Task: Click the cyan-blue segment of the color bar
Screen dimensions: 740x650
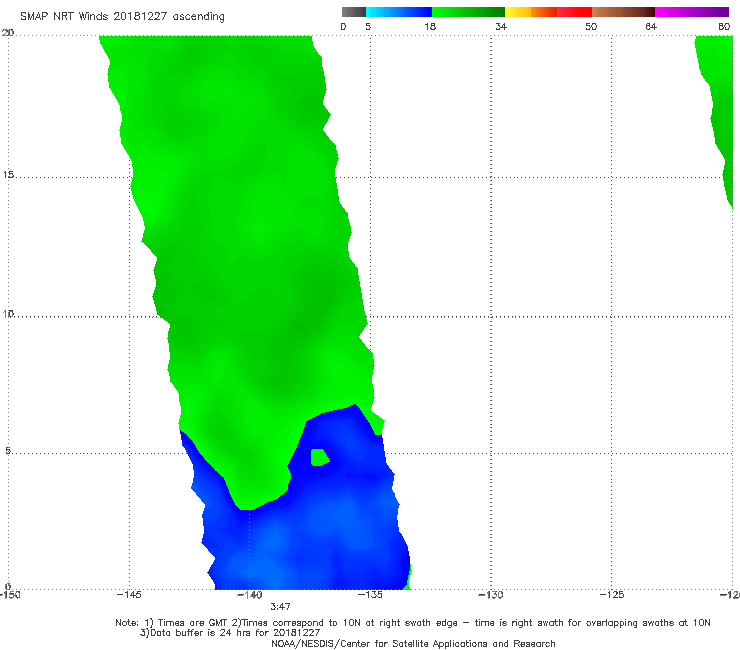Action: (399, 12)
